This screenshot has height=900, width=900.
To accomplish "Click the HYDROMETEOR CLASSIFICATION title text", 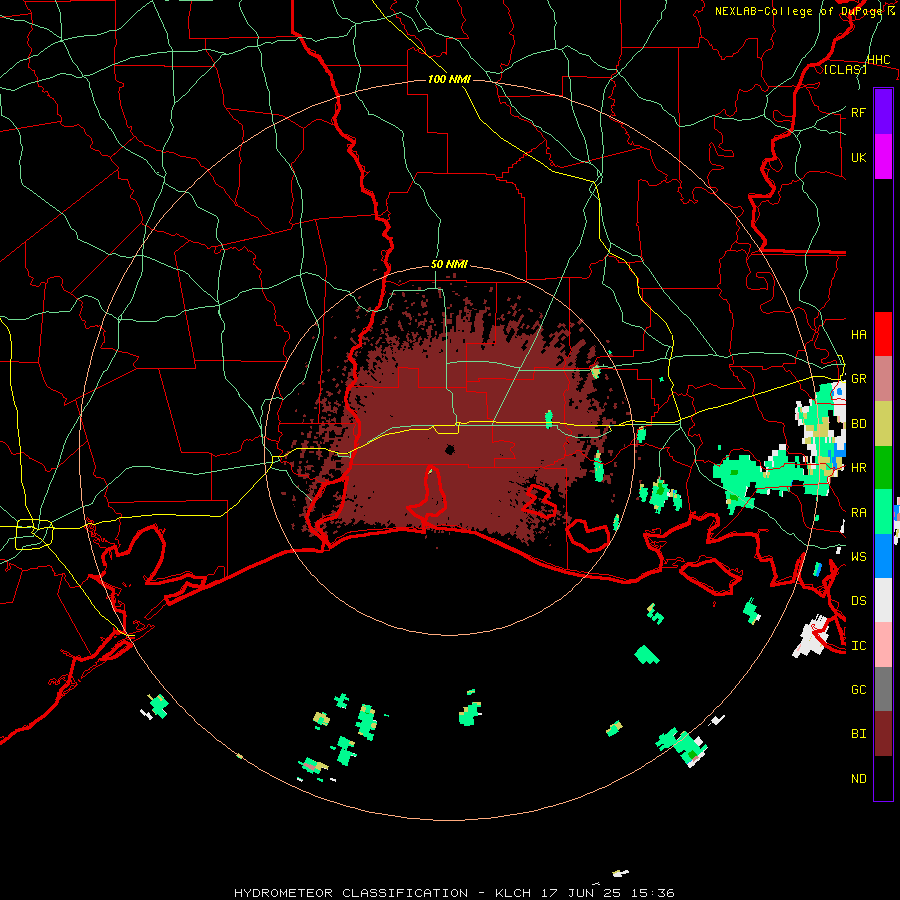I will [x=351, y=893].
